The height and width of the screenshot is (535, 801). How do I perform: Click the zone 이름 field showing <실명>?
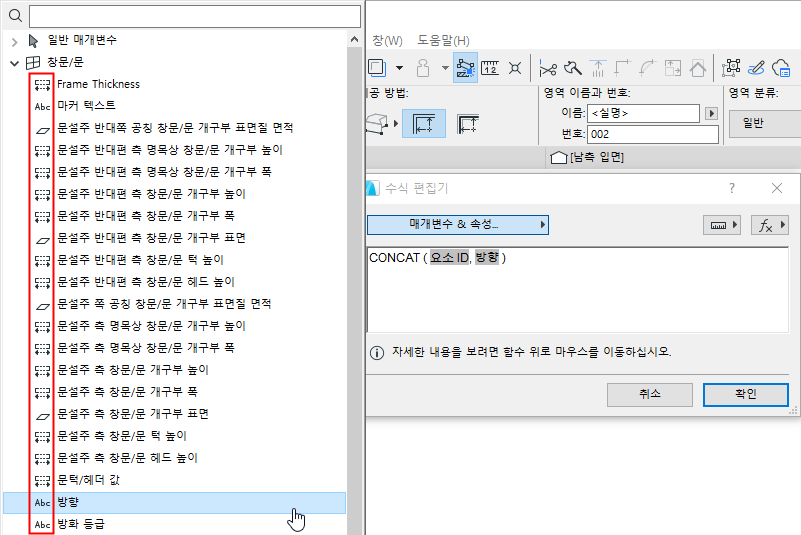(x=644, y=113)
